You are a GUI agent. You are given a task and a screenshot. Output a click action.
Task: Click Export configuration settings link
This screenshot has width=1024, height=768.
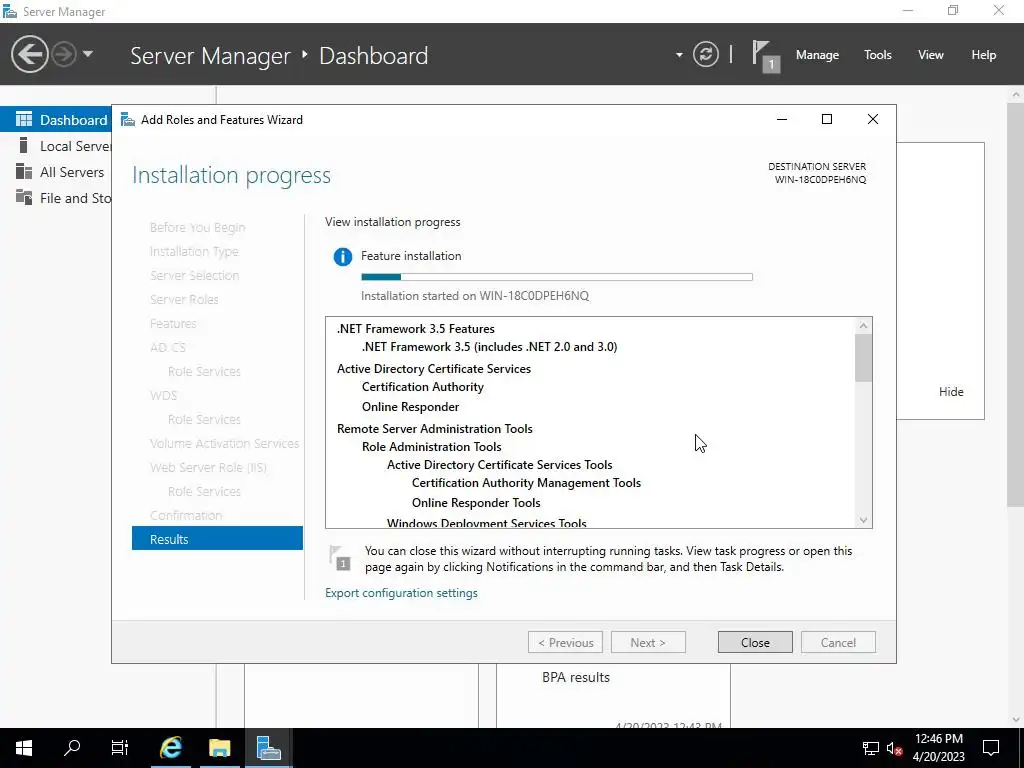click(x=401, y=593)
